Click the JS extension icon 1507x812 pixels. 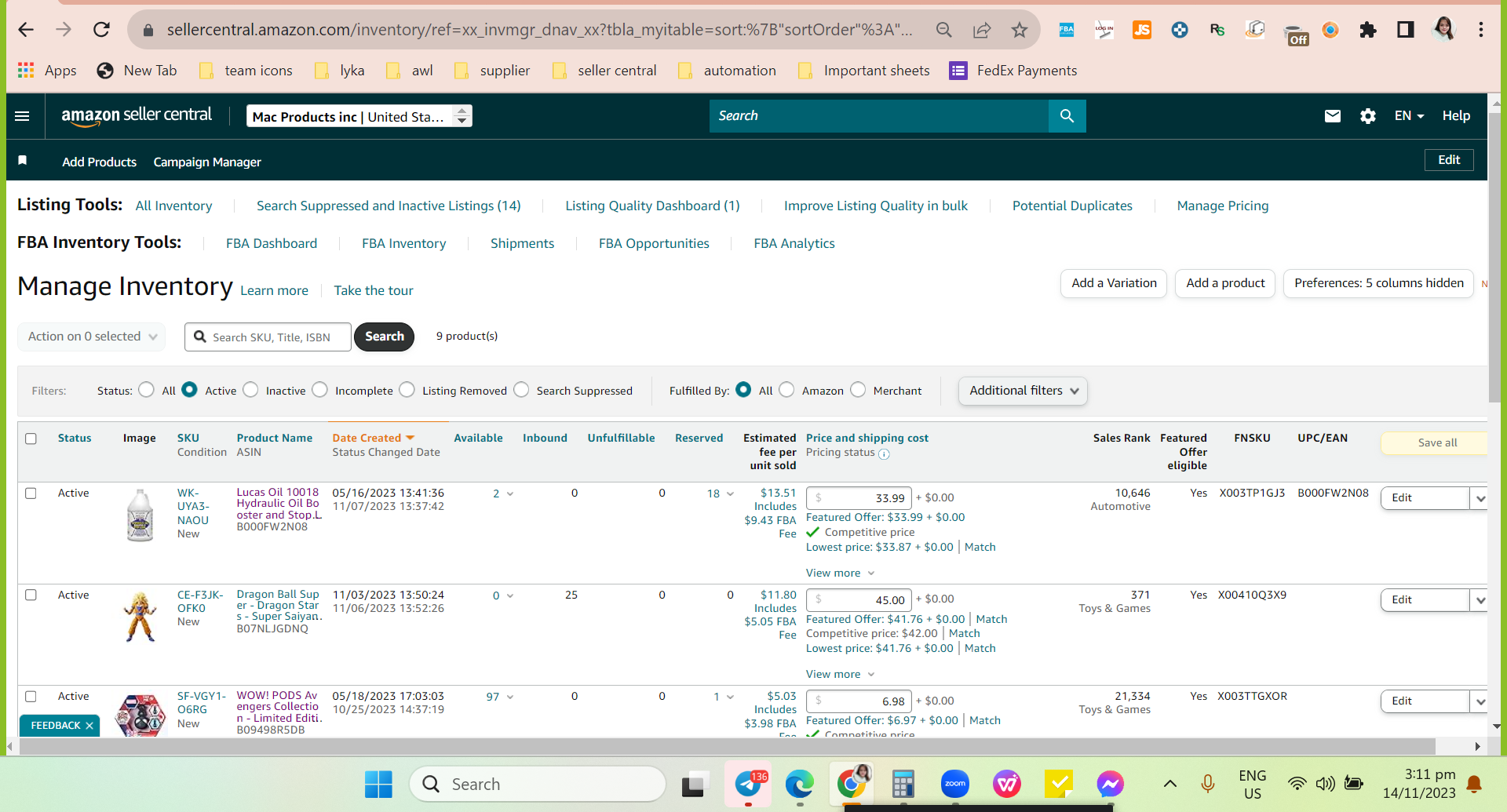pyautogui.click(x=1141, y=30)
